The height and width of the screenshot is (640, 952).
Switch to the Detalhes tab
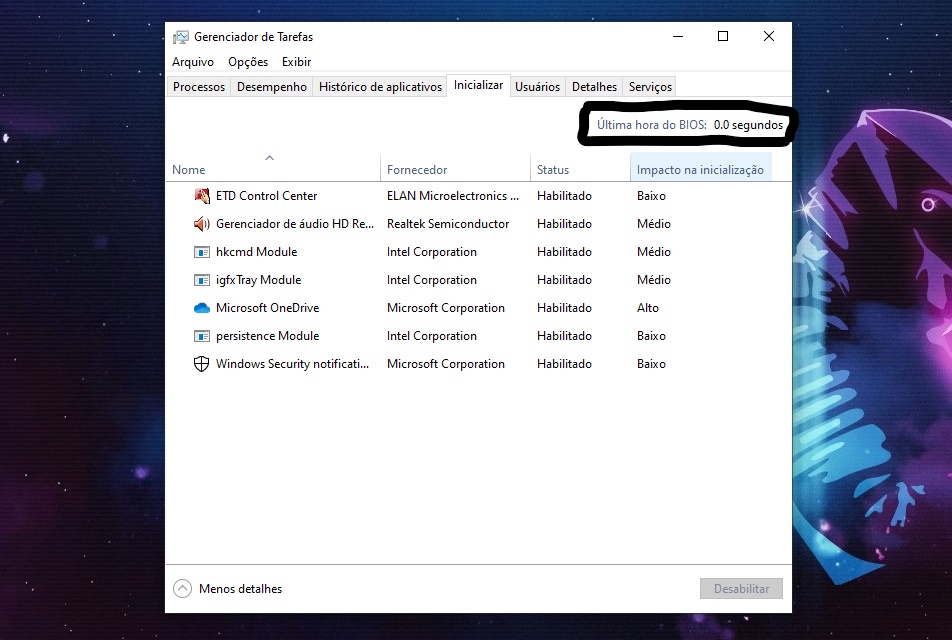[594, 87]
